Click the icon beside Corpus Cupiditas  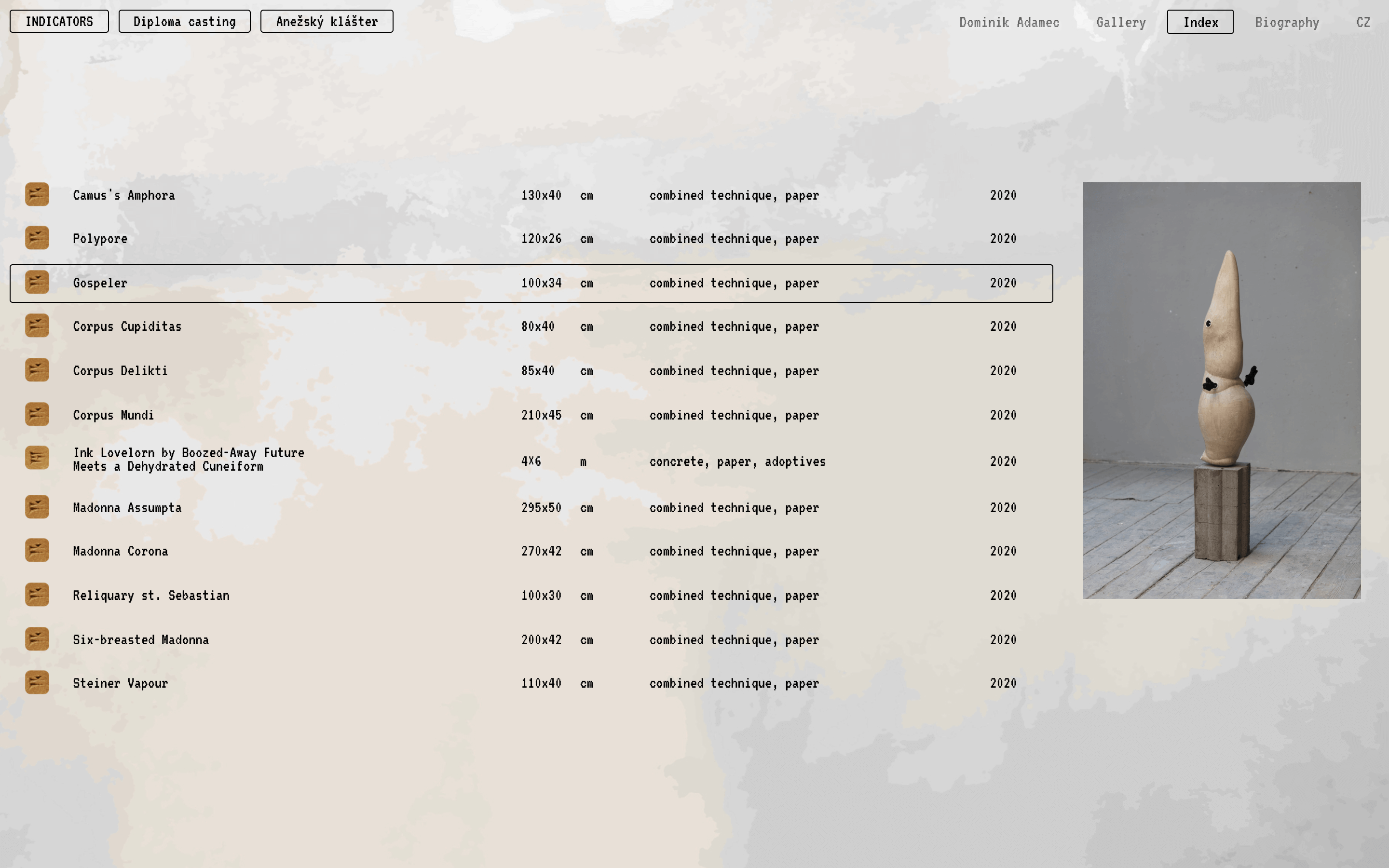pos(37,325)
